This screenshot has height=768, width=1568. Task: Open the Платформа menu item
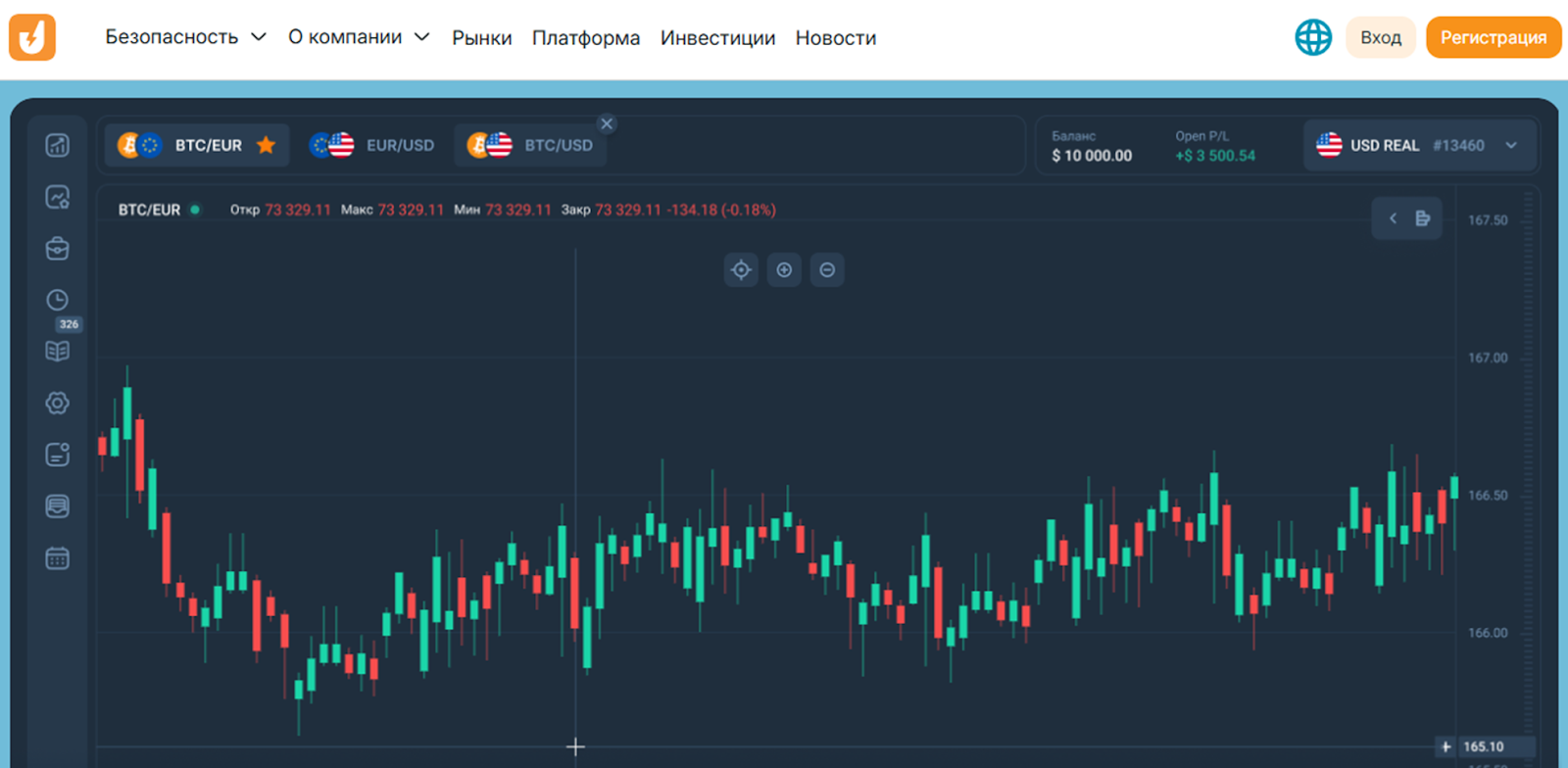point(586,38)
